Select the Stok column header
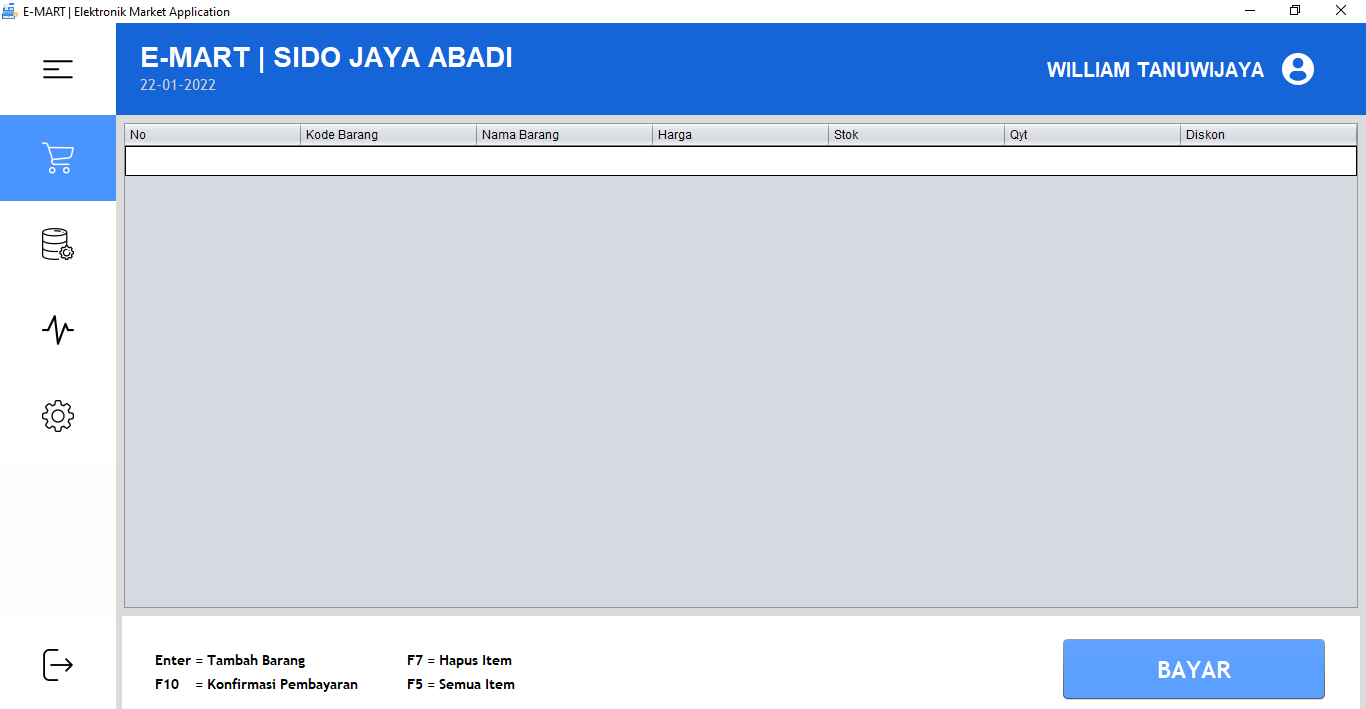1366x709 pixels. point(916,135)
